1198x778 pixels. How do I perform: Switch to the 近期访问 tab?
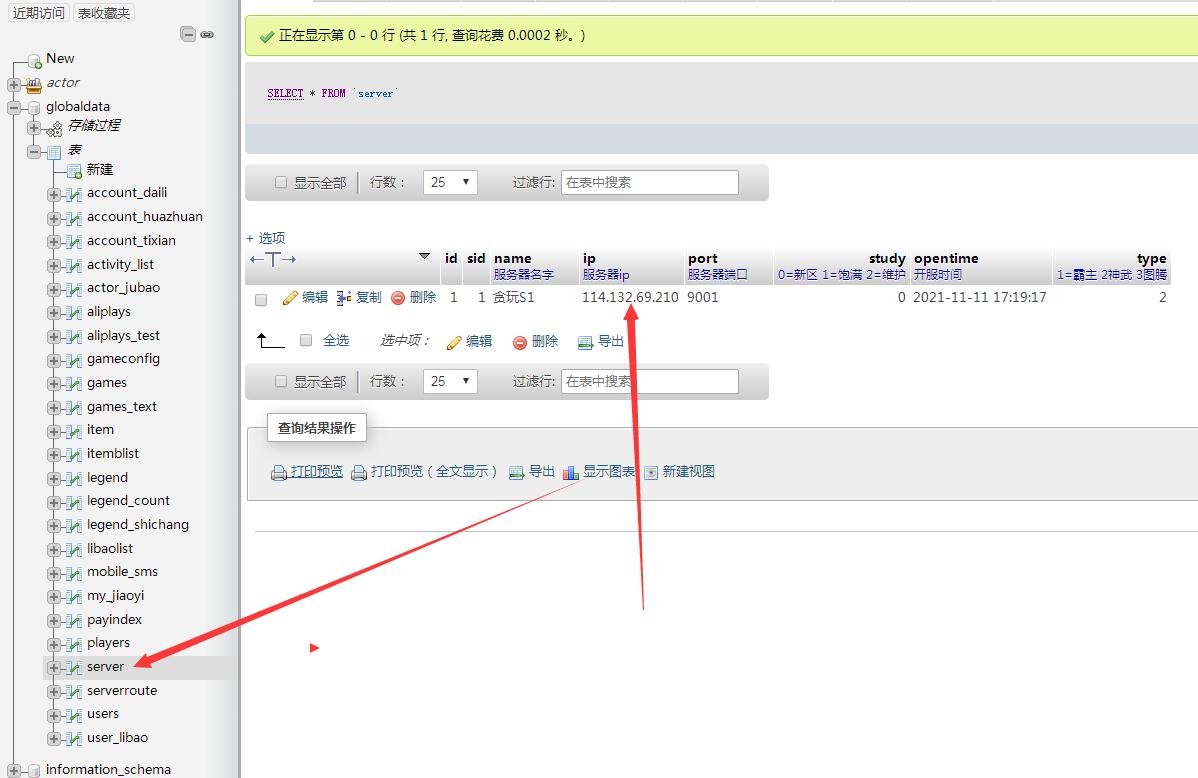(39, 13)
